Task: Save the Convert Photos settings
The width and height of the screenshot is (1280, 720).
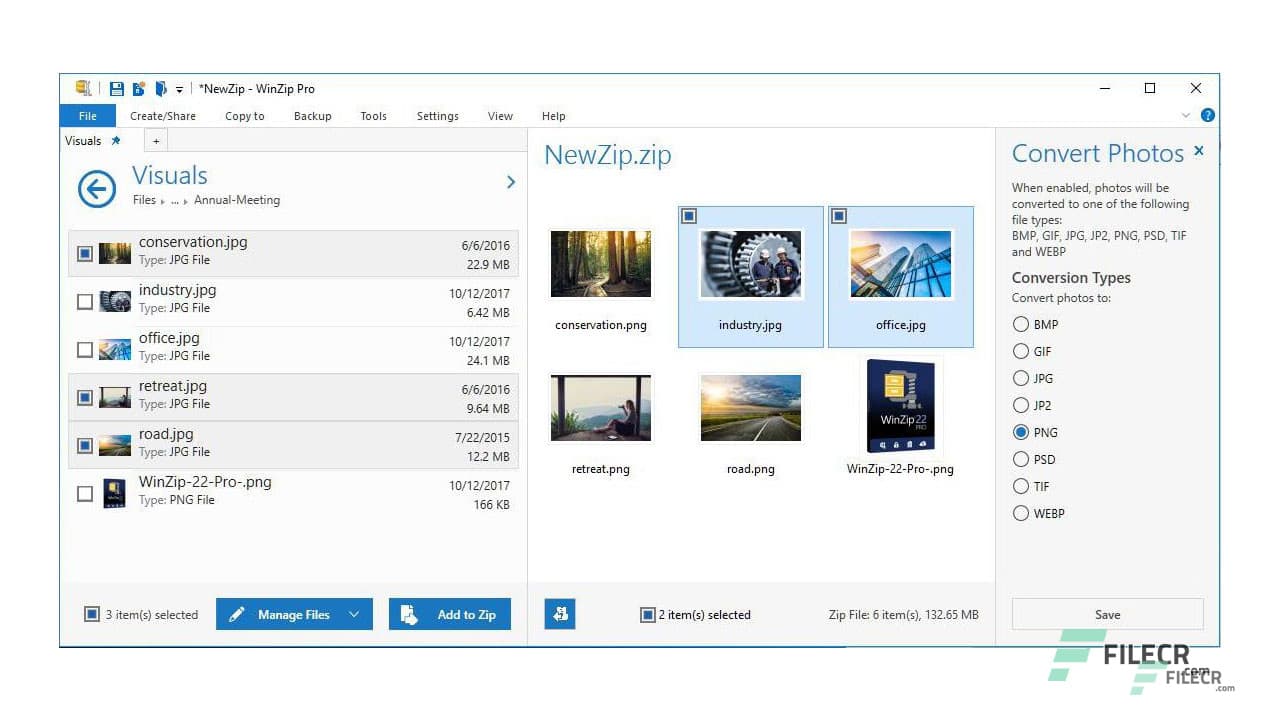Action: click(1107, 614)
